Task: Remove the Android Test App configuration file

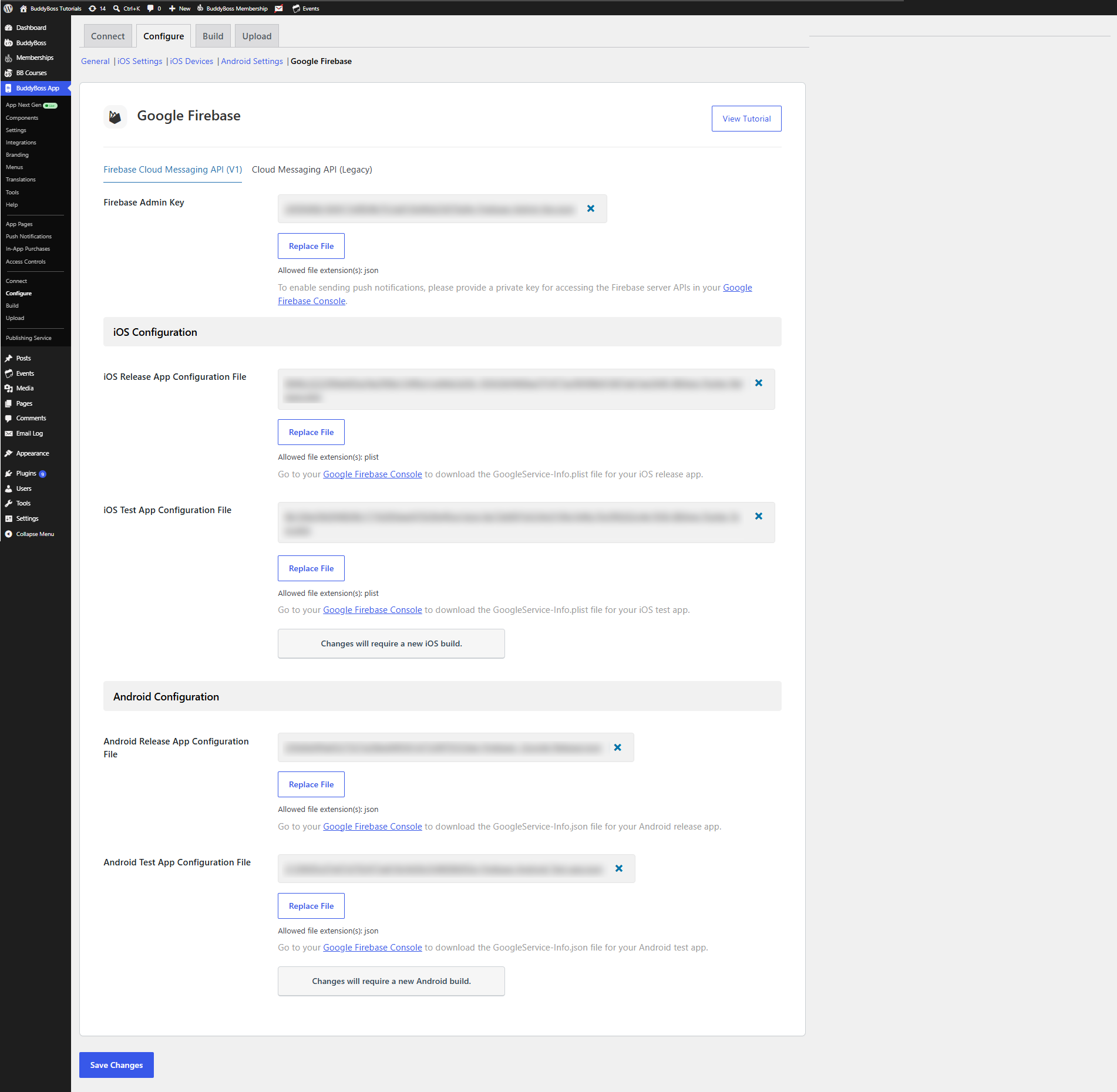Action: point(619,868)
